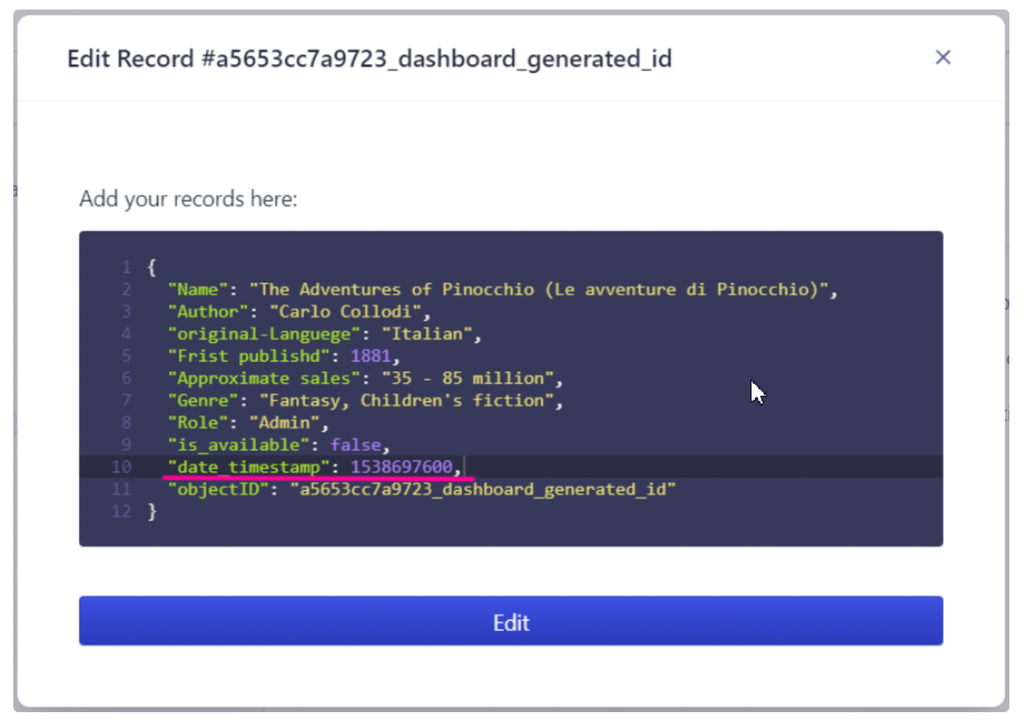Click line number 1 in the gutter
The height and width of the screenshot is (723, 1024).
(x=127, y=268)
